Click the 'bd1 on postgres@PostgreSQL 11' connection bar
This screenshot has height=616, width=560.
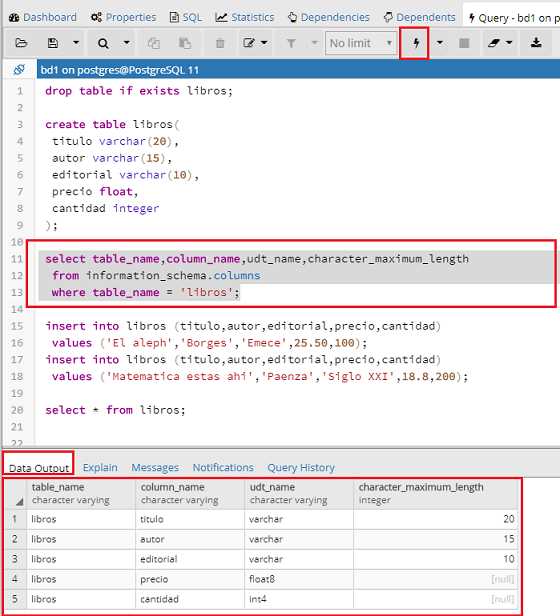click(298, 70)
